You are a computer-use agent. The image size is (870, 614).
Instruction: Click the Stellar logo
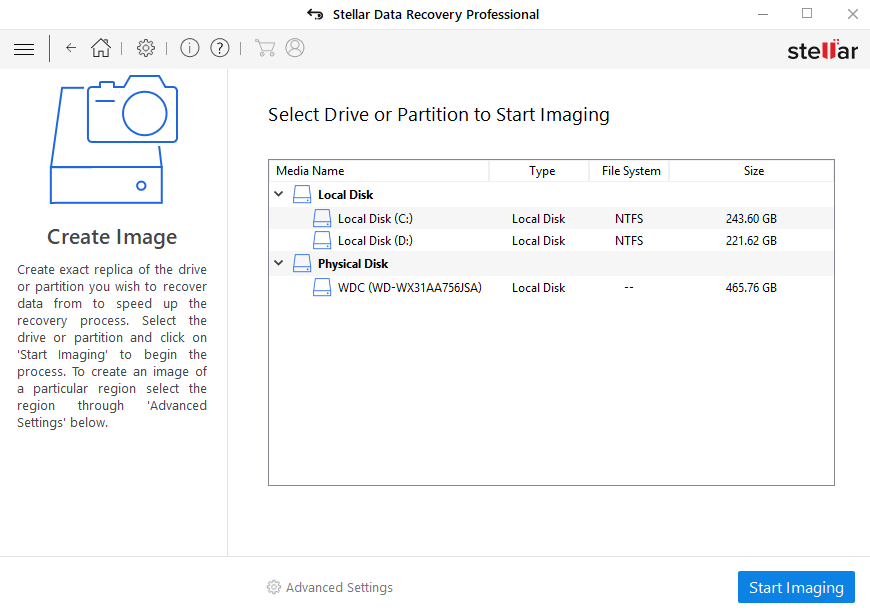[822, 50]
